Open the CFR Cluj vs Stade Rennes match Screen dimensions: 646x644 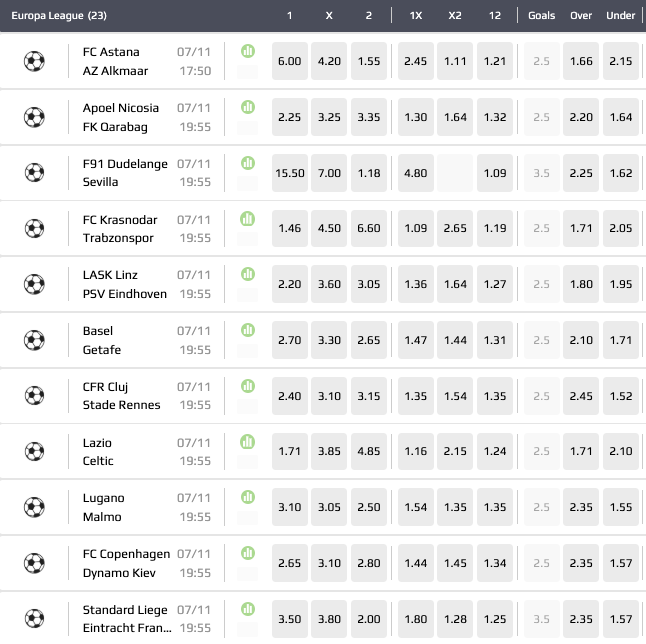(x=120, y=396)
